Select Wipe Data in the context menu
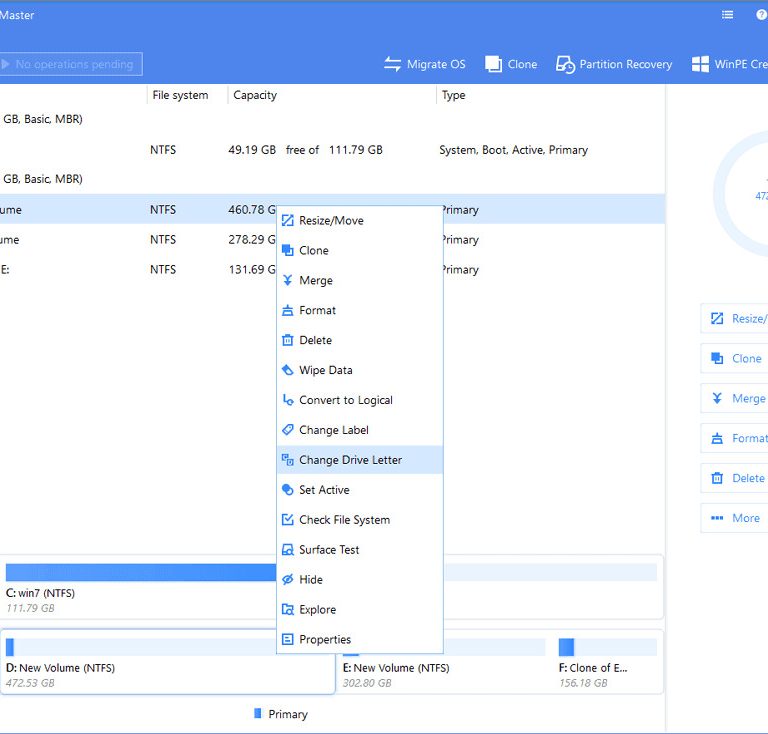 pos(360,370)
